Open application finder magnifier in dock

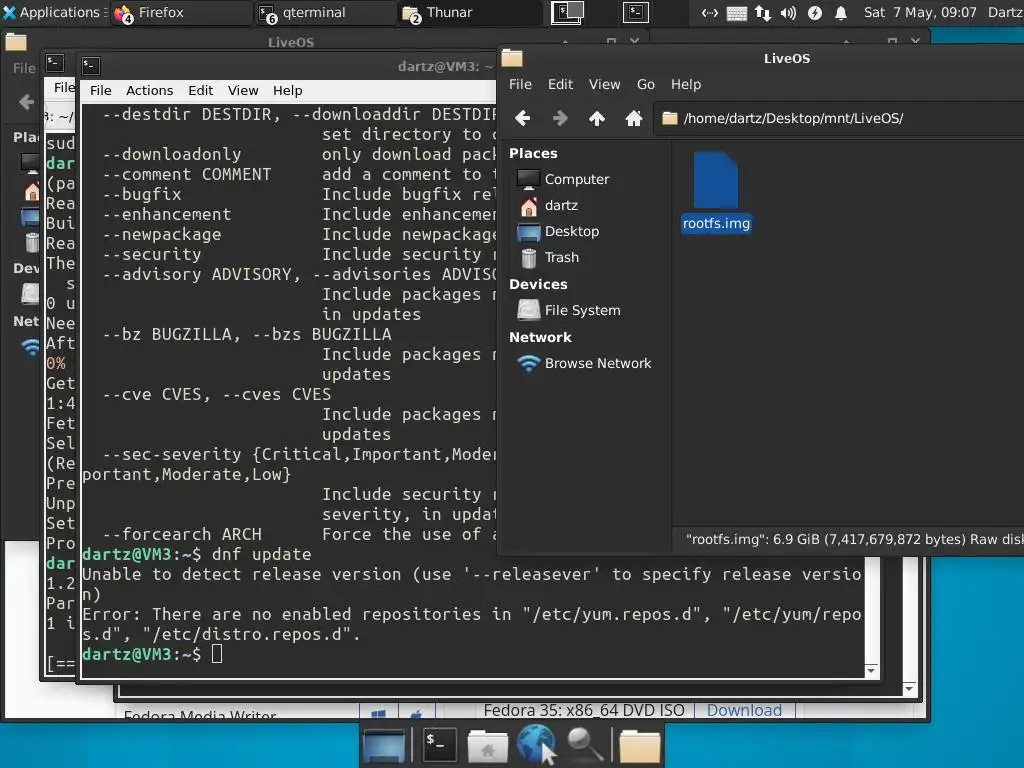(585, 744)
